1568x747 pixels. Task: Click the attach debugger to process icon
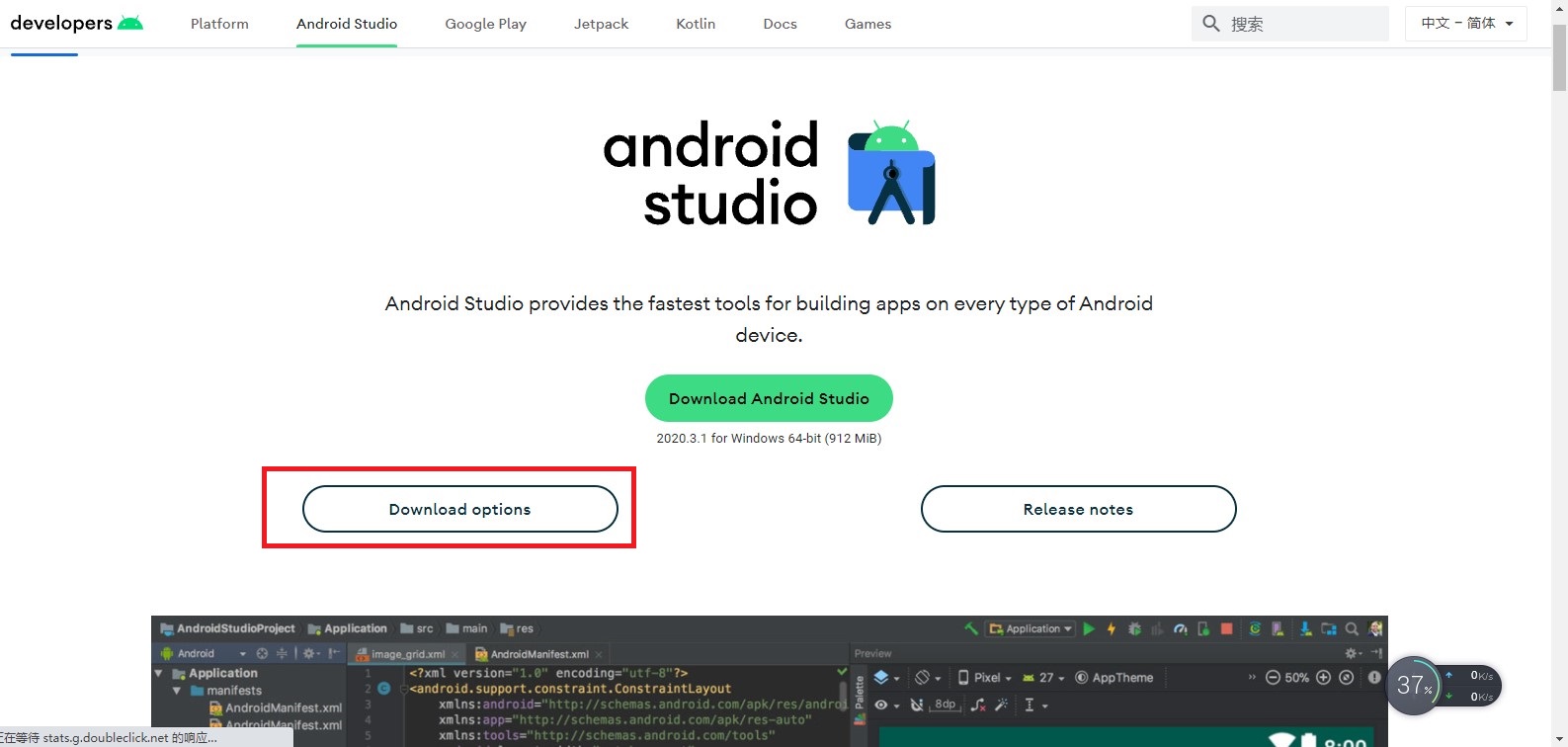1203,628
